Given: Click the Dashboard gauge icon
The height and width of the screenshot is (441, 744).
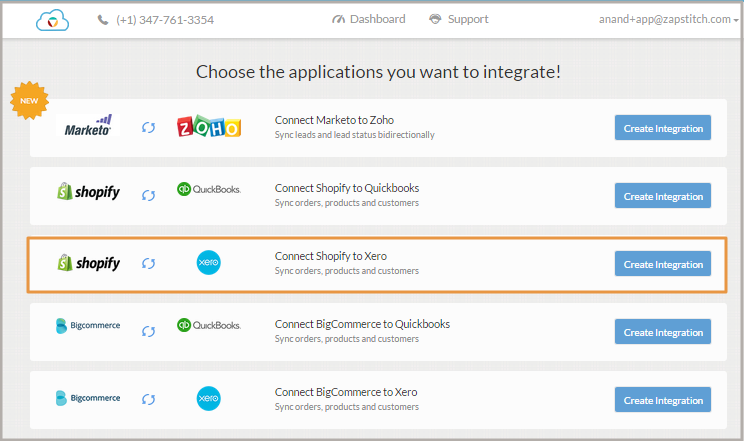Looking at the screenshot, I should [338, 19].
